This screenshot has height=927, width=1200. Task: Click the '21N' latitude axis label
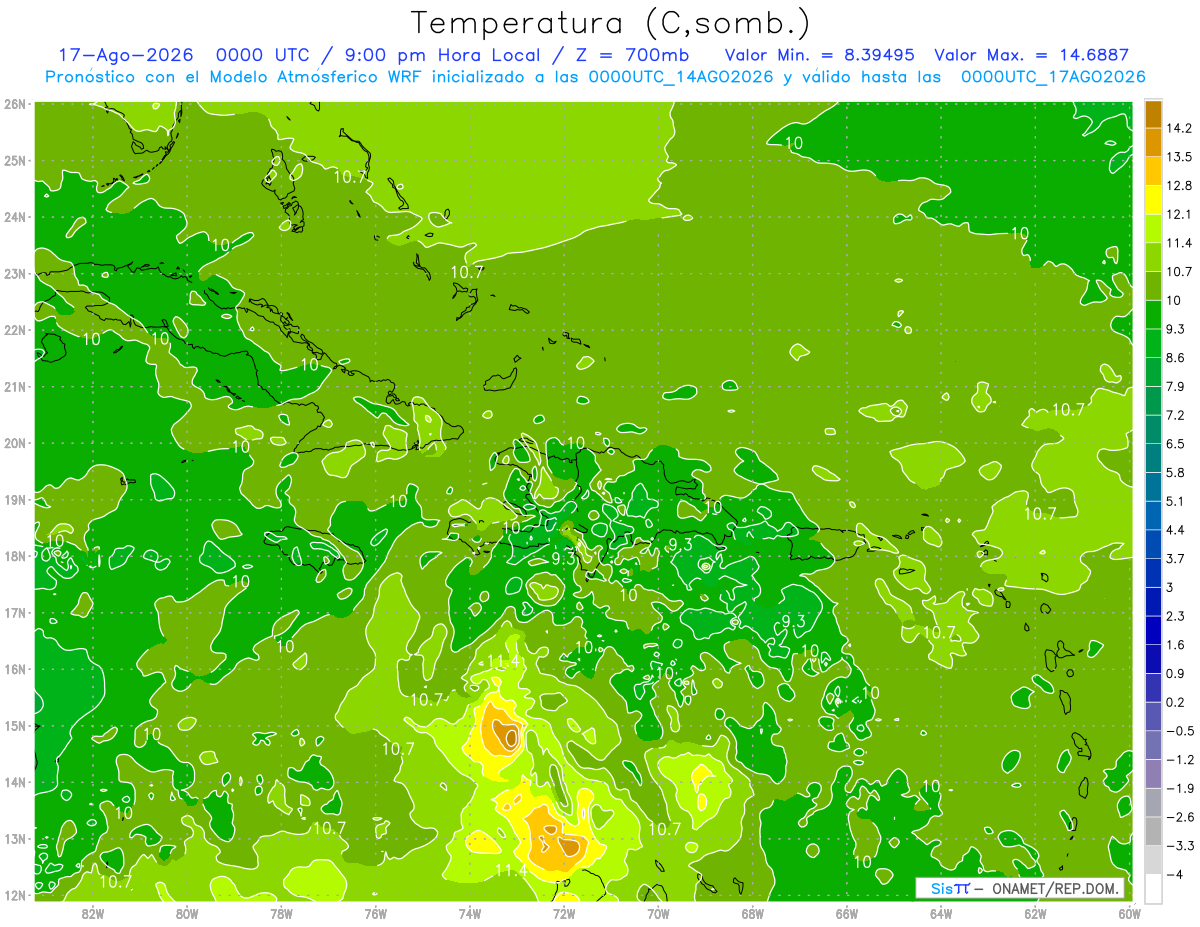click(x=15, y=387)
